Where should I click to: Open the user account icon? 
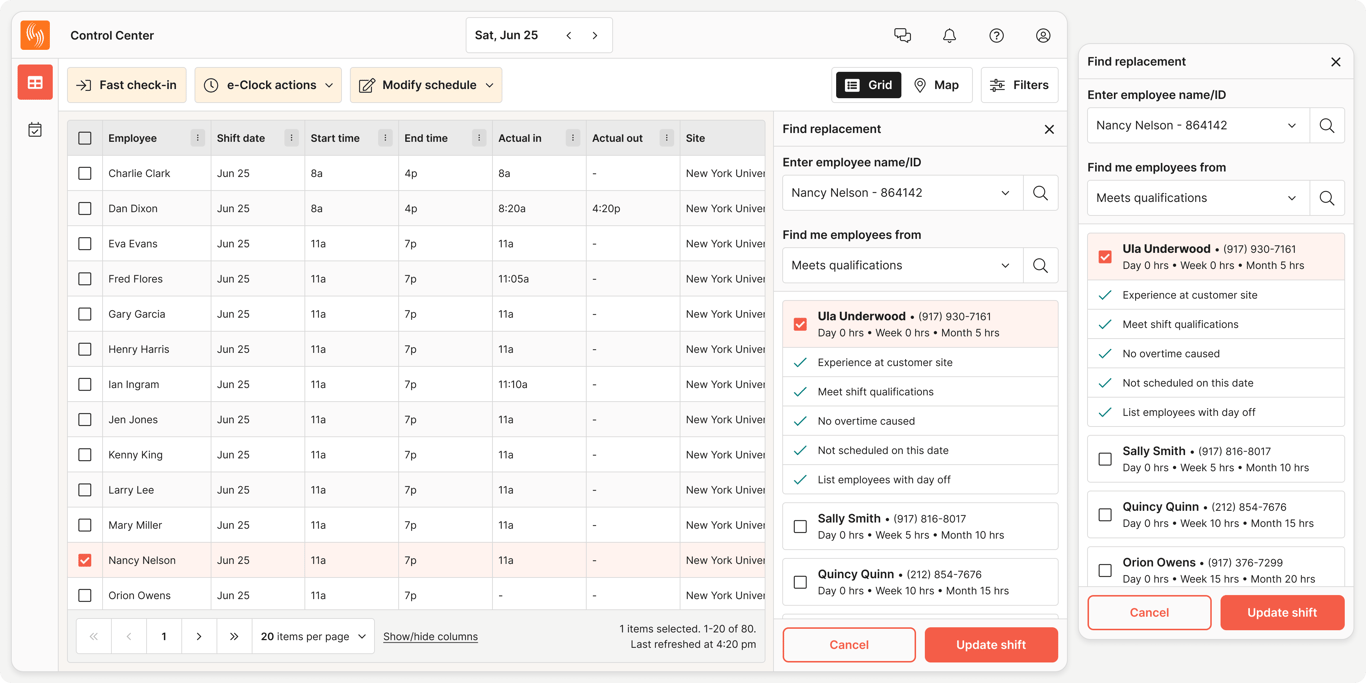point(1043,35)
